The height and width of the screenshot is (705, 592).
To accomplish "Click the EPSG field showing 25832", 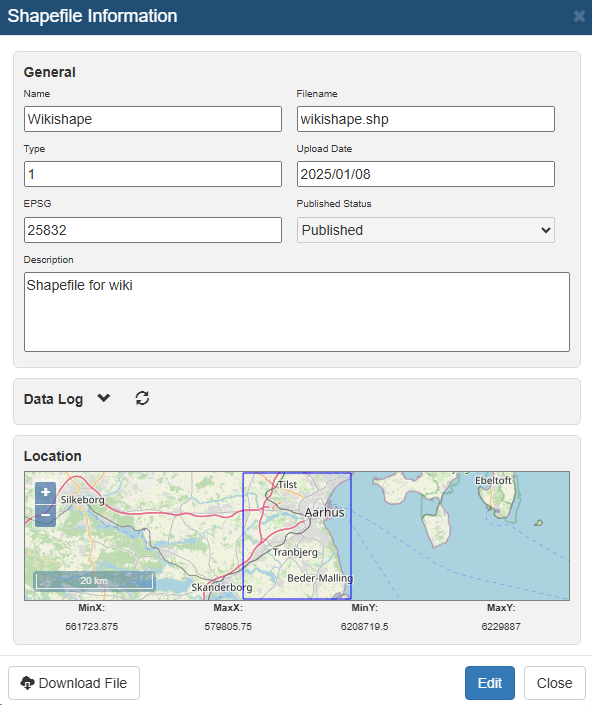I will (153, 230).
